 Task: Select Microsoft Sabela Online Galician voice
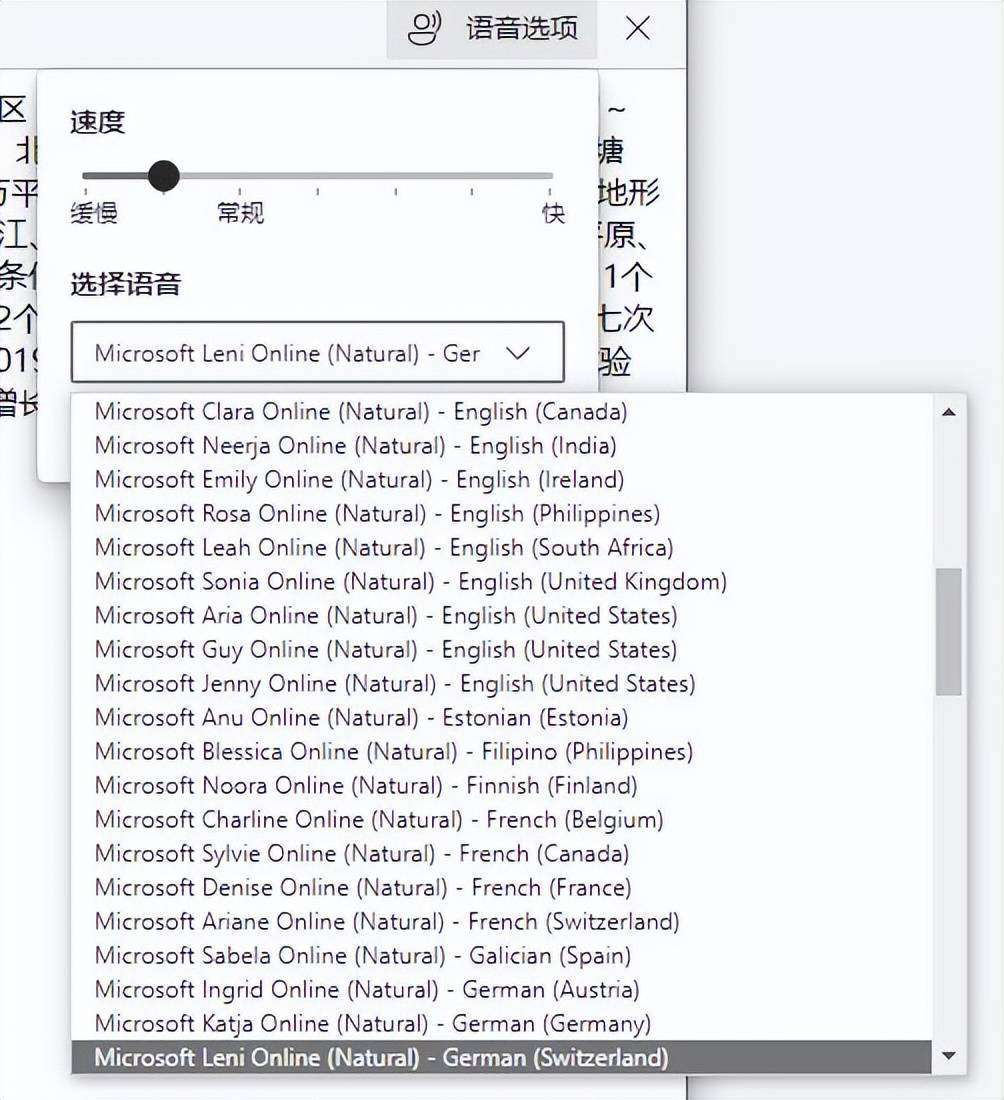pyautogui.click(x=360, y=955)
